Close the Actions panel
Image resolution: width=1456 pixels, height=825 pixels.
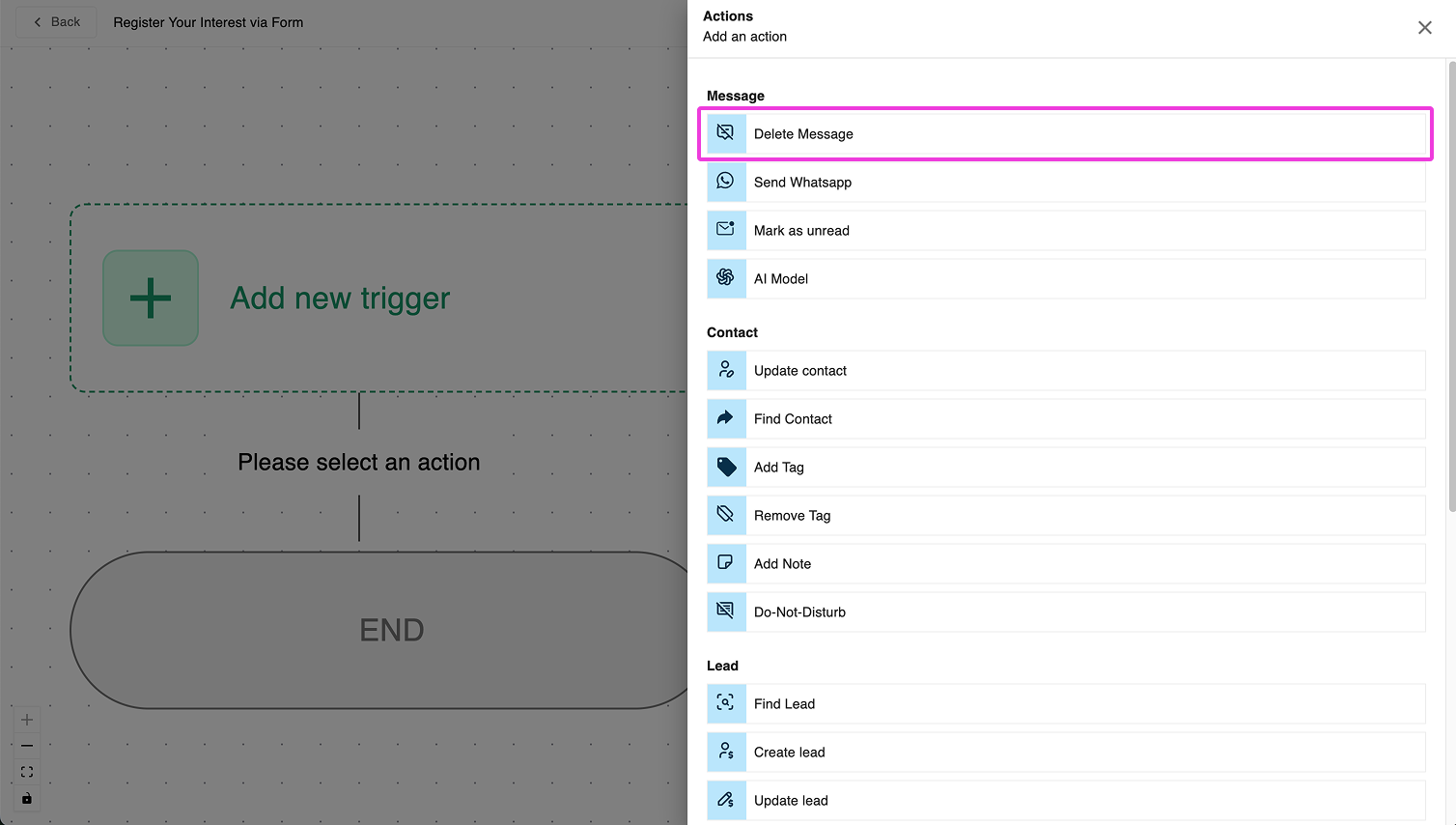(1424, 27)
